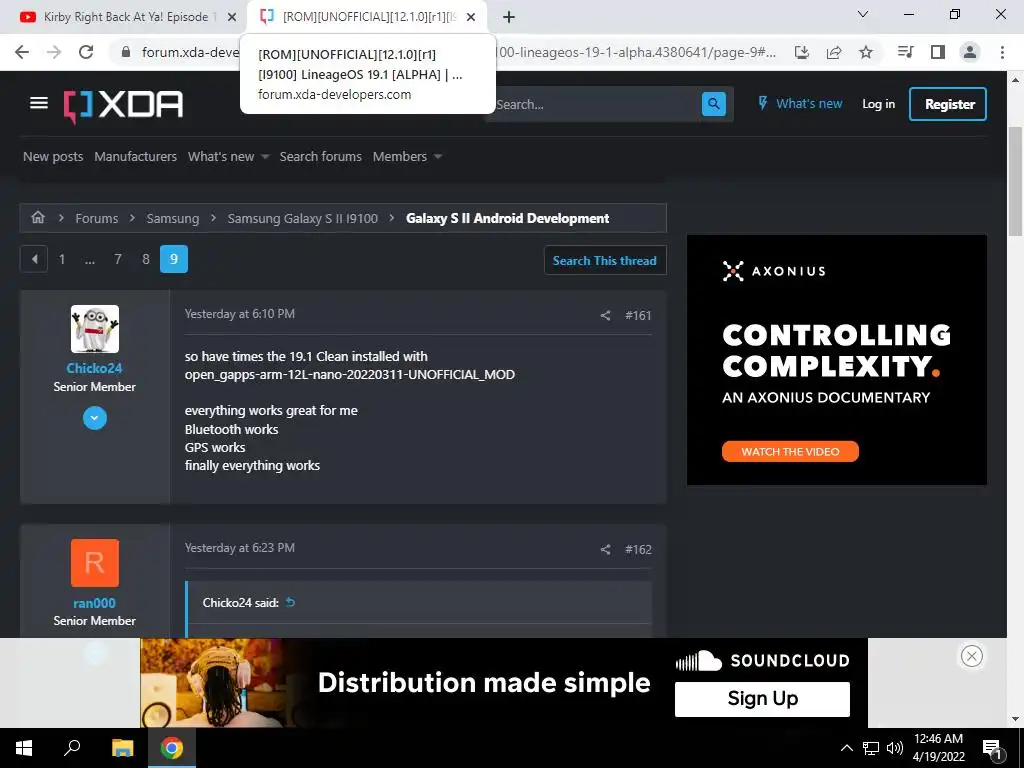This screenshot has height=768, width=1024.
Task: Click the Register button
Action: pyautogui.click(x=948, y=104)
